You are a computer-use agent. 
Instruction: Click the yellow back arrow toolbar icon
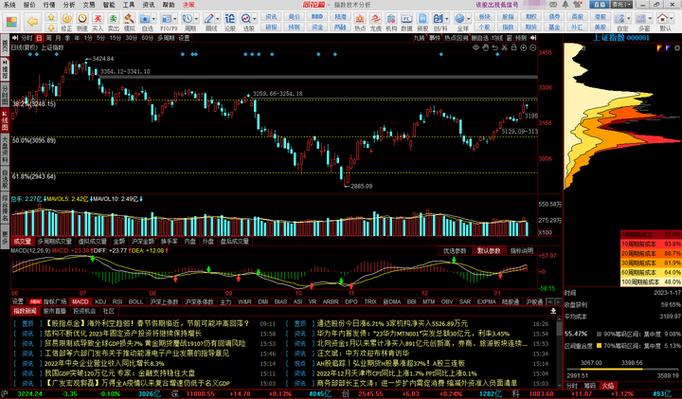point(32,21)
